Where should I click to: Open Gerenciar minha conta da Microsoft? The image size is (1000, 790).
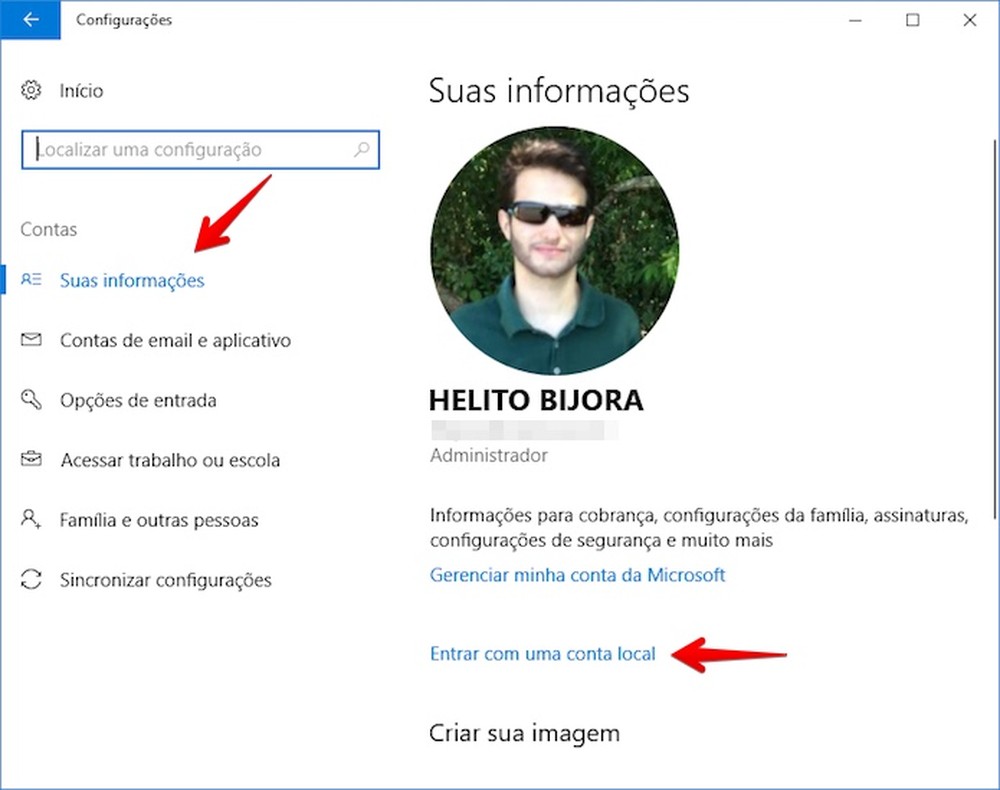[578, 575]
